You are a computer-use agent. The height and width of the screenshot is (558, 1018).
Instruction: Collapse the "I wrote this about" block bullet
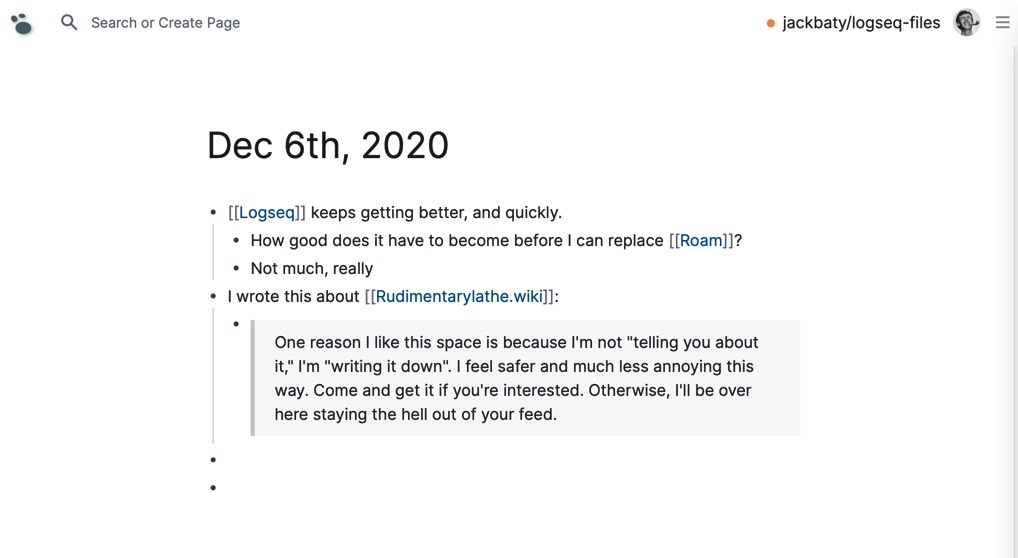[x=213, y=296]
